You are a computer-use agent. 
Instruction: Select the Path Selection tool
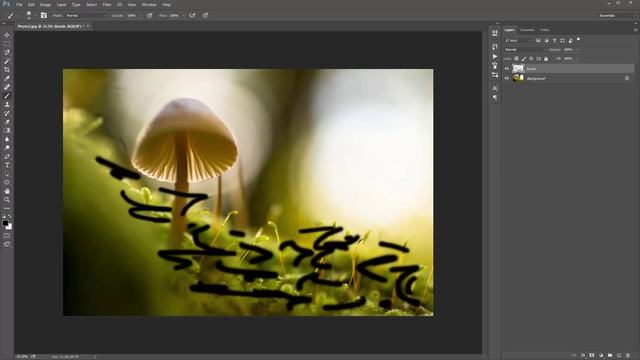click(7, 173)
